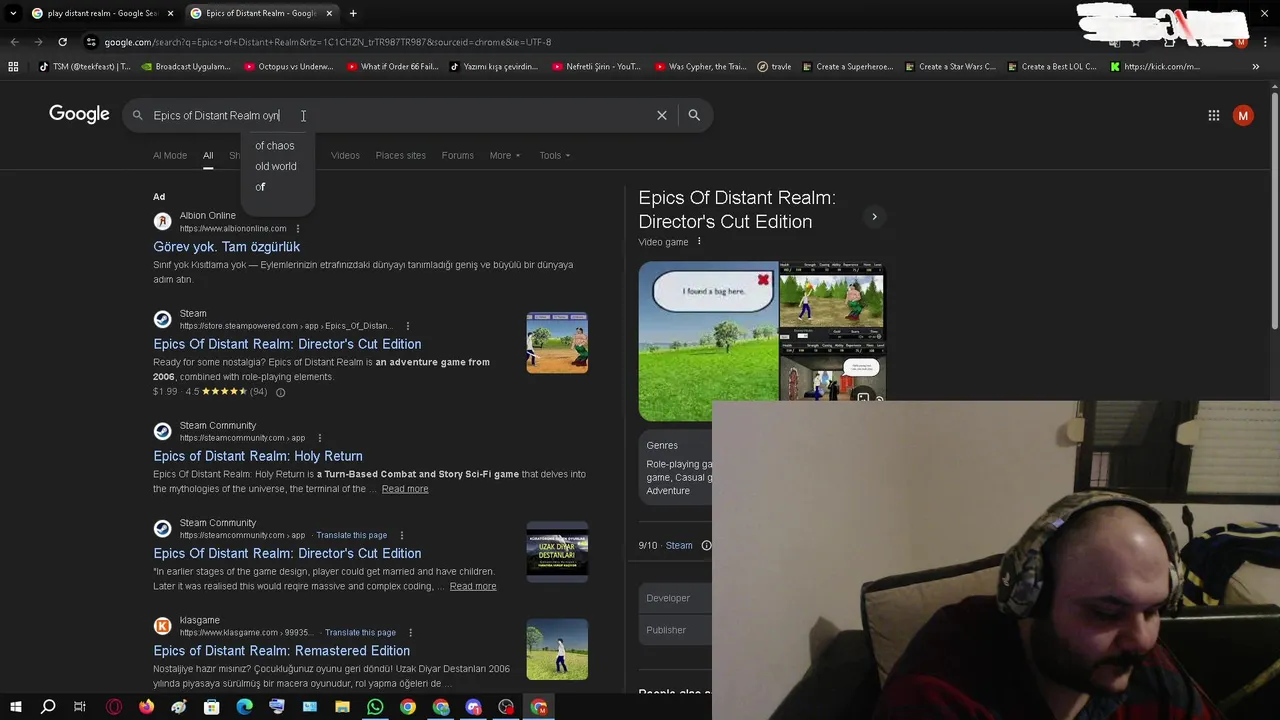1280x720 pixels.
Task: Open options for Steam store result
Action: 407,326
